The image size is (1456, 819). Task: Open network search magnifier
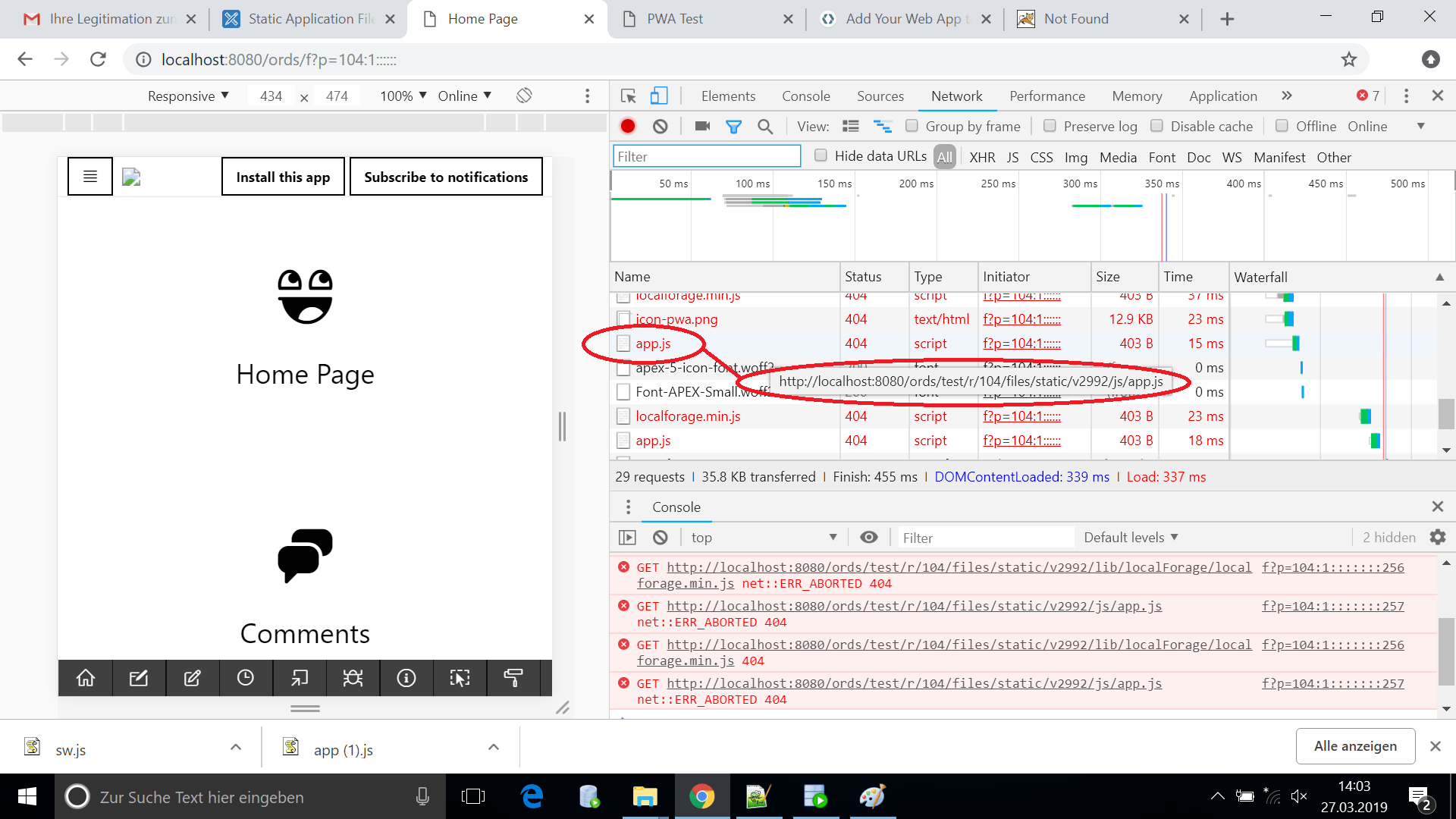[765, 127]
